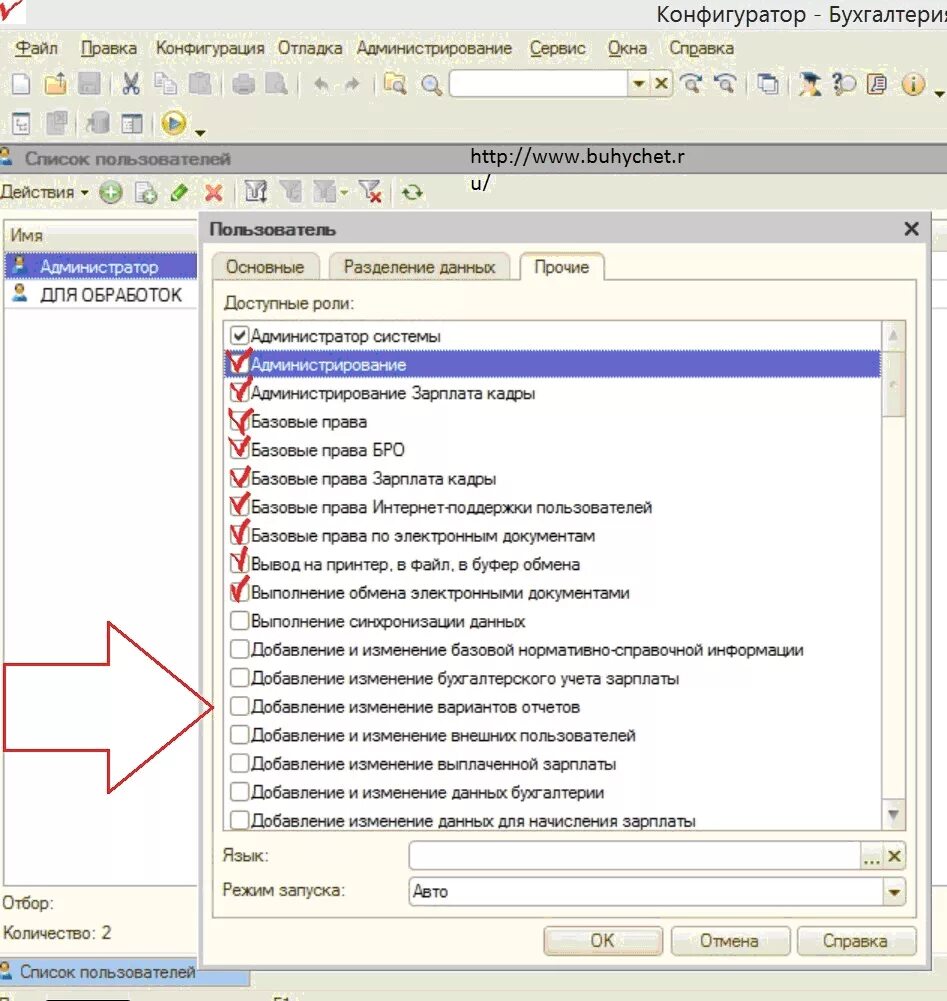Check 'Добавление и изменение данных бухгалтерии'
Viewport: 947px width, 1001px height.
click(239, 792)
